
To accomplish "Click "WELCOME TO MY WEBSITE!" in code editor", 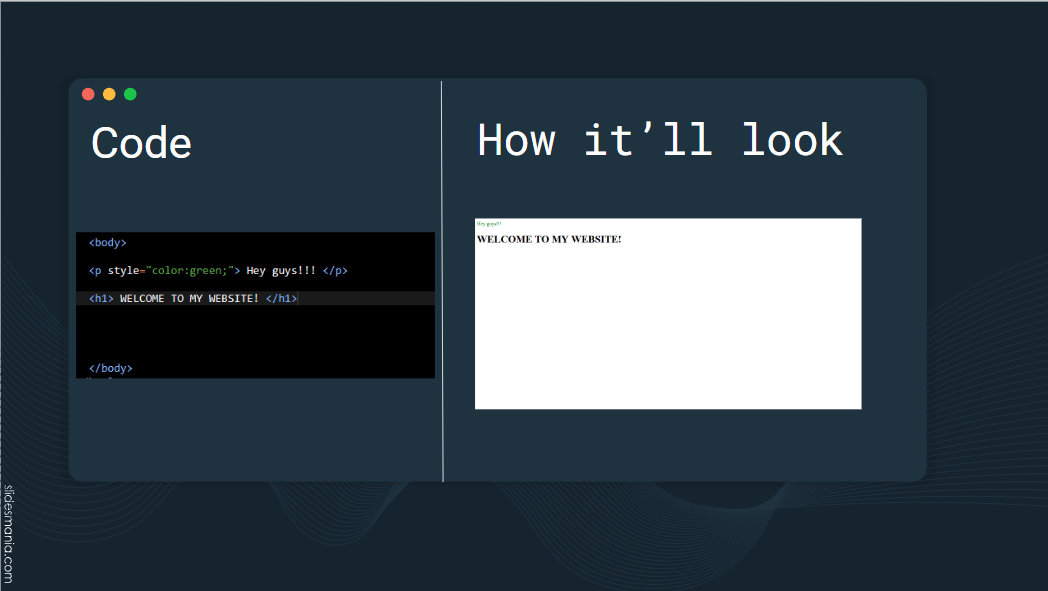I will click(189, 299).
